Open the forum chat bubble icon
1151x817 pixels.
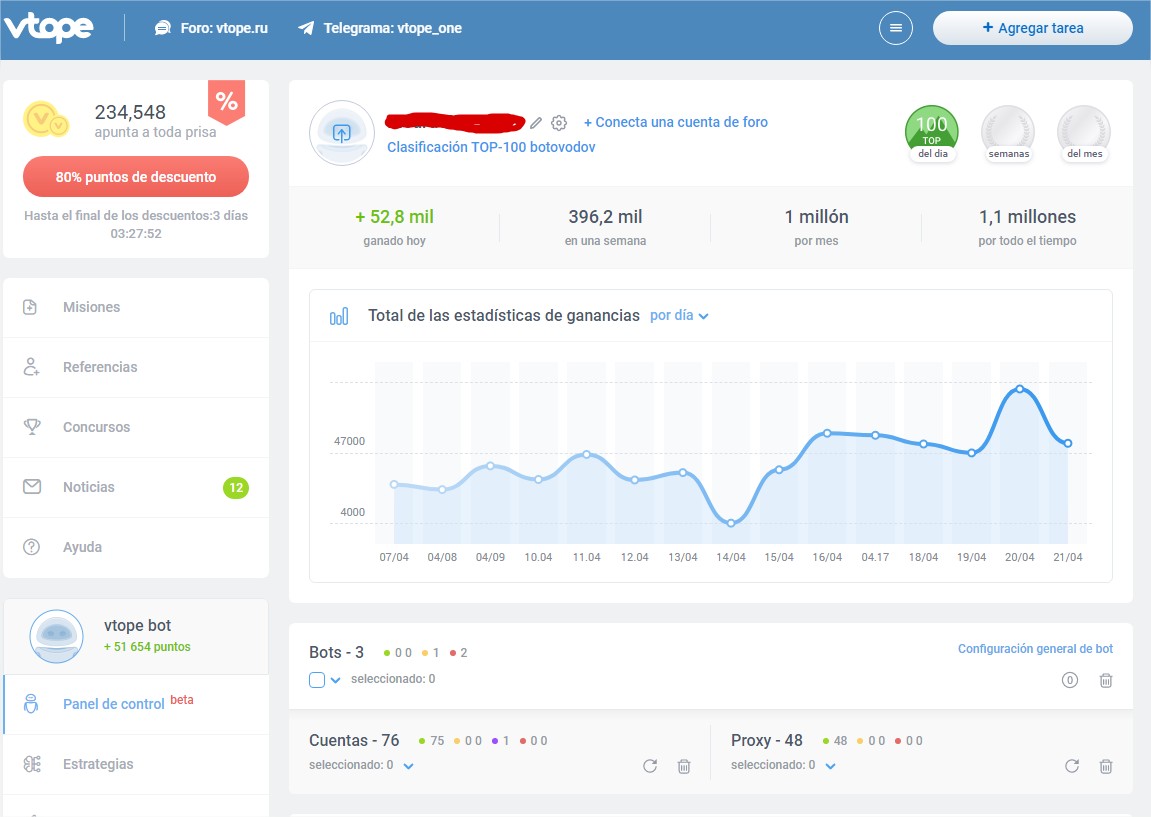[162, 28]
